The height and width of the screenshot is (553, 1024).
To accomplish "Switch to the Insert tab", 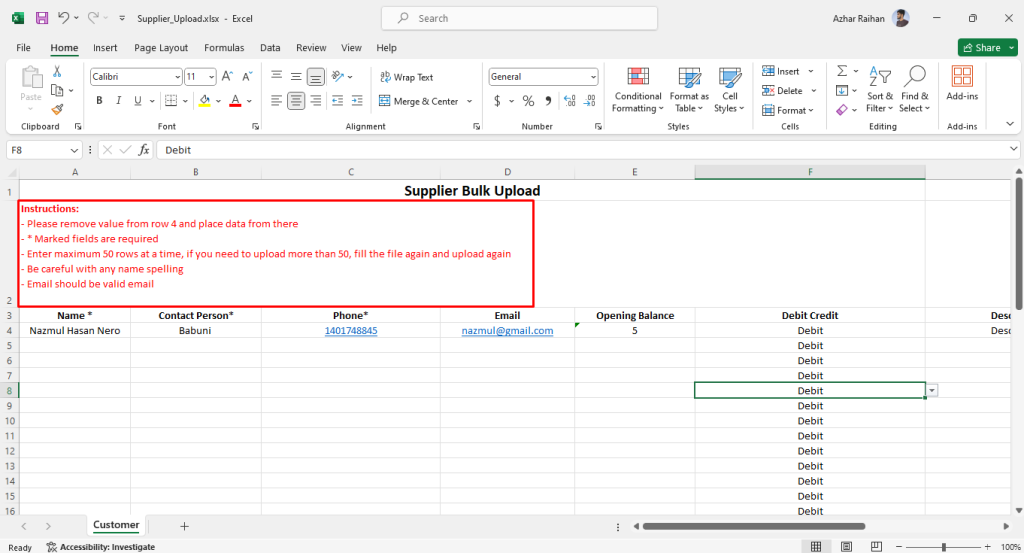I will click(105, 48).
